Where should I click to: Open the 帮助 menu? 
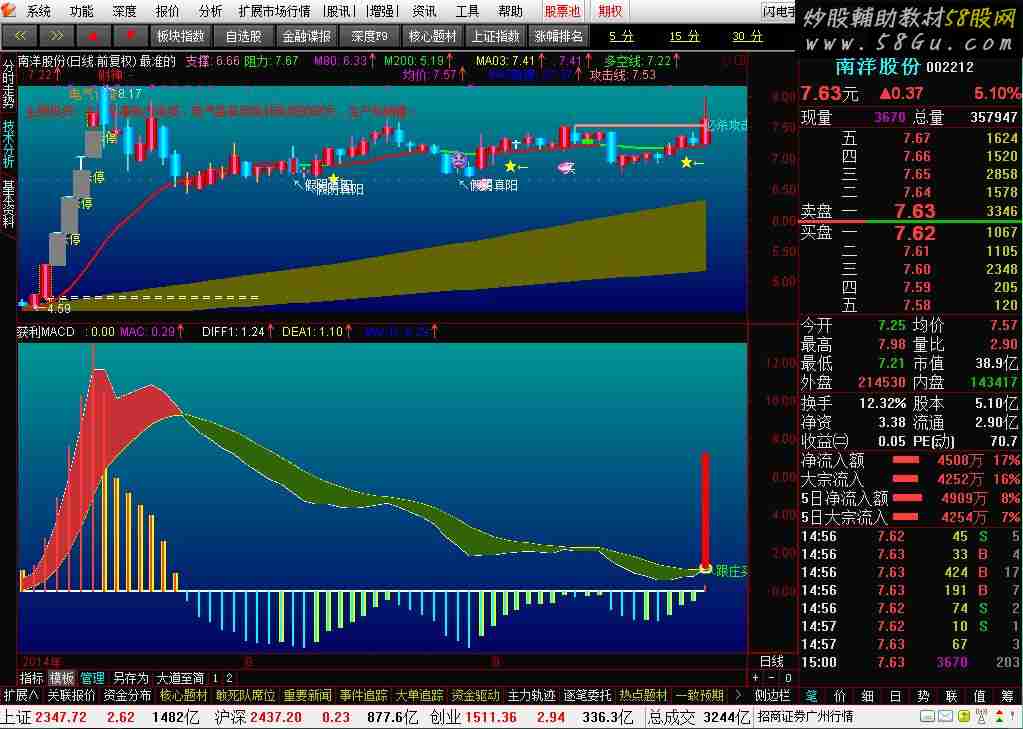coord(510,11)
